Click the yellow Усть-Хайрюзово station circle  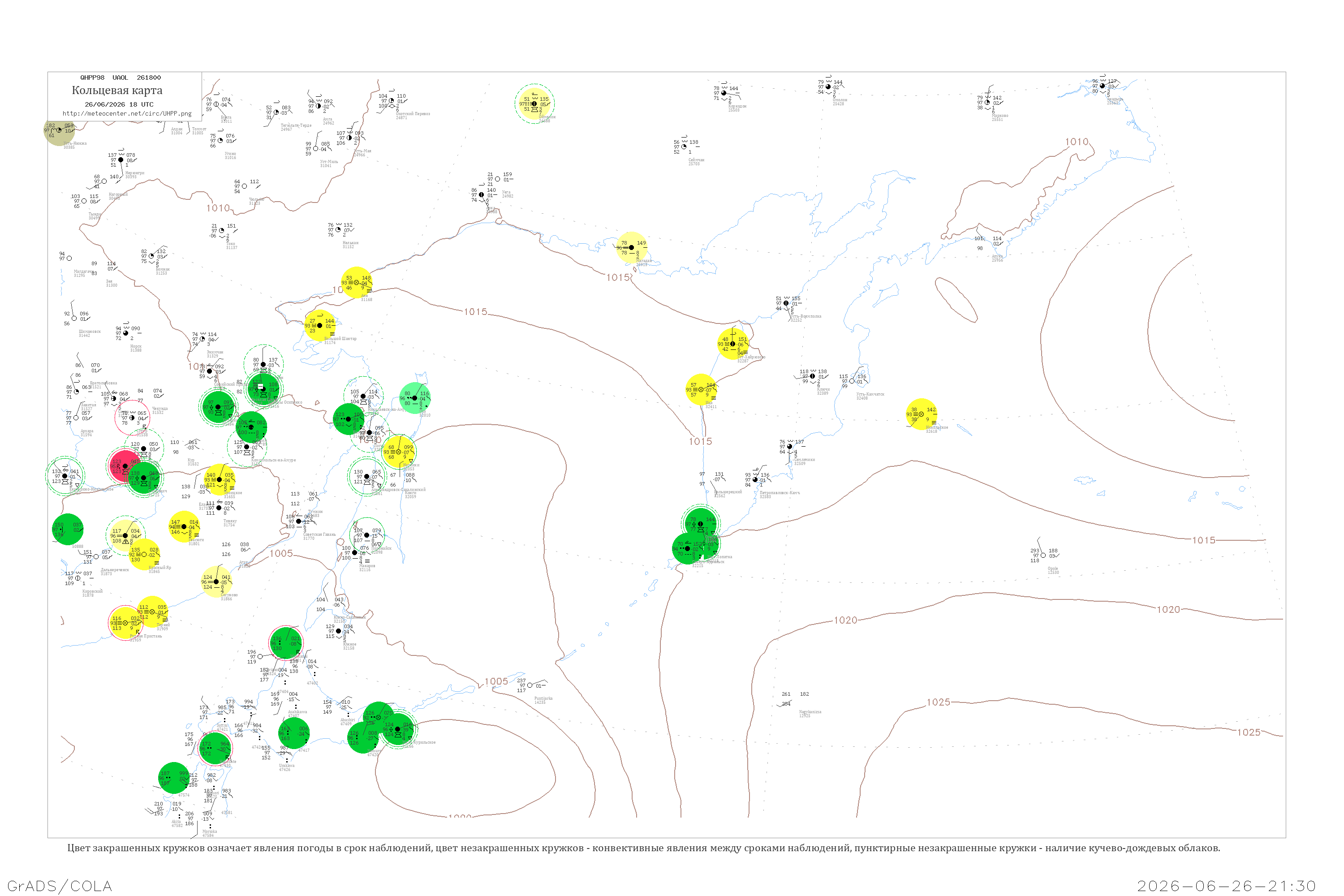pos(733,344)
